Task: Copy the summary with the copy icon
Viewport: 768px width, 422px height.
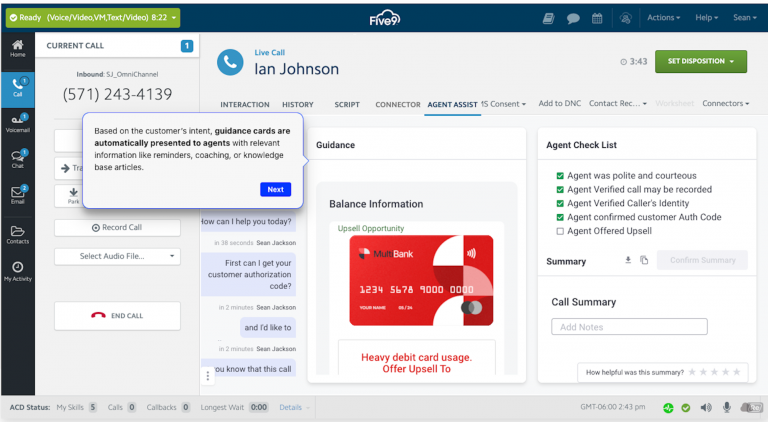Action: click(x=645, y=261)
